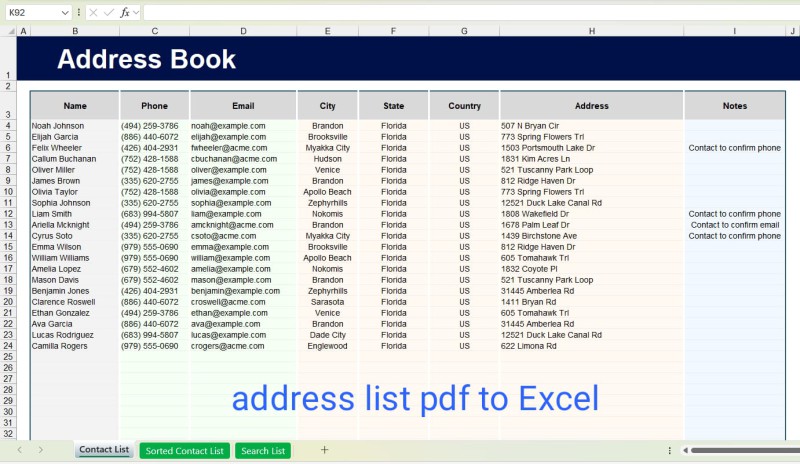
Task: Click the Insert Function fx icon
Action: [x=125, y=12]
